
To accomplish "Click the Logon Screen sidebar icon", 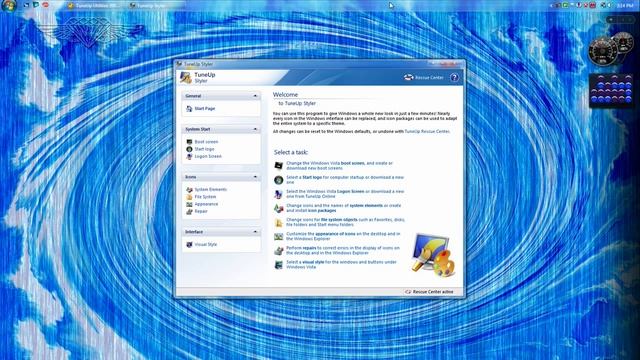I will coord(189,156).
